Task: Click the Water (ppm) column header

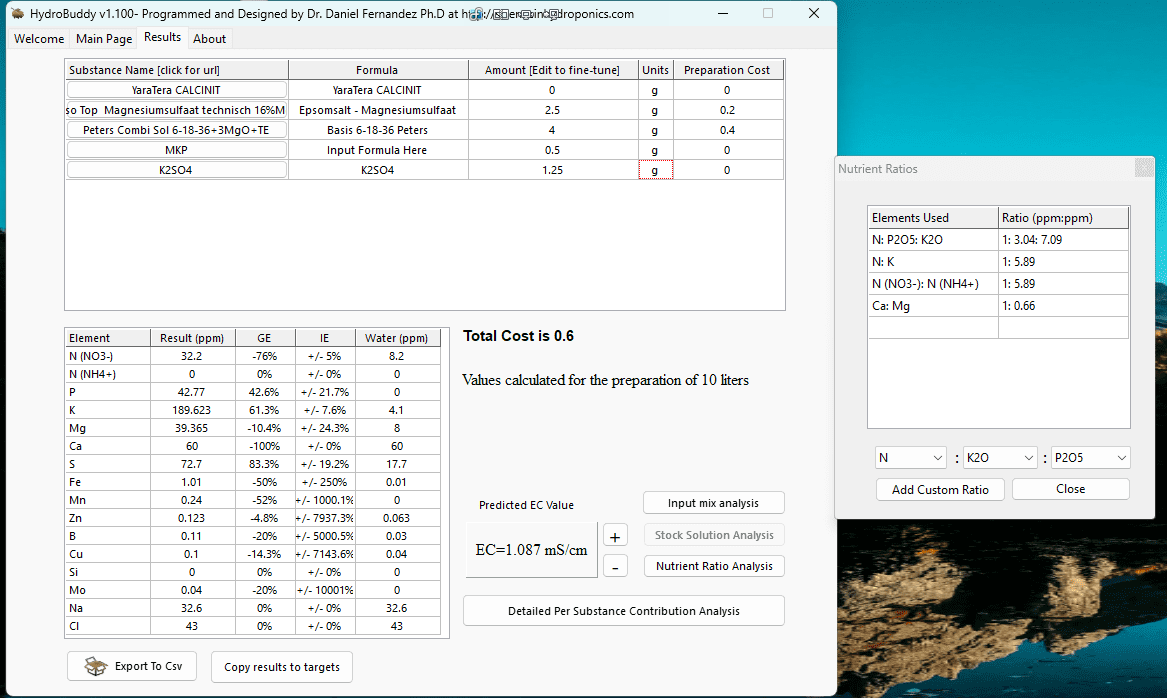Action: 397,338
